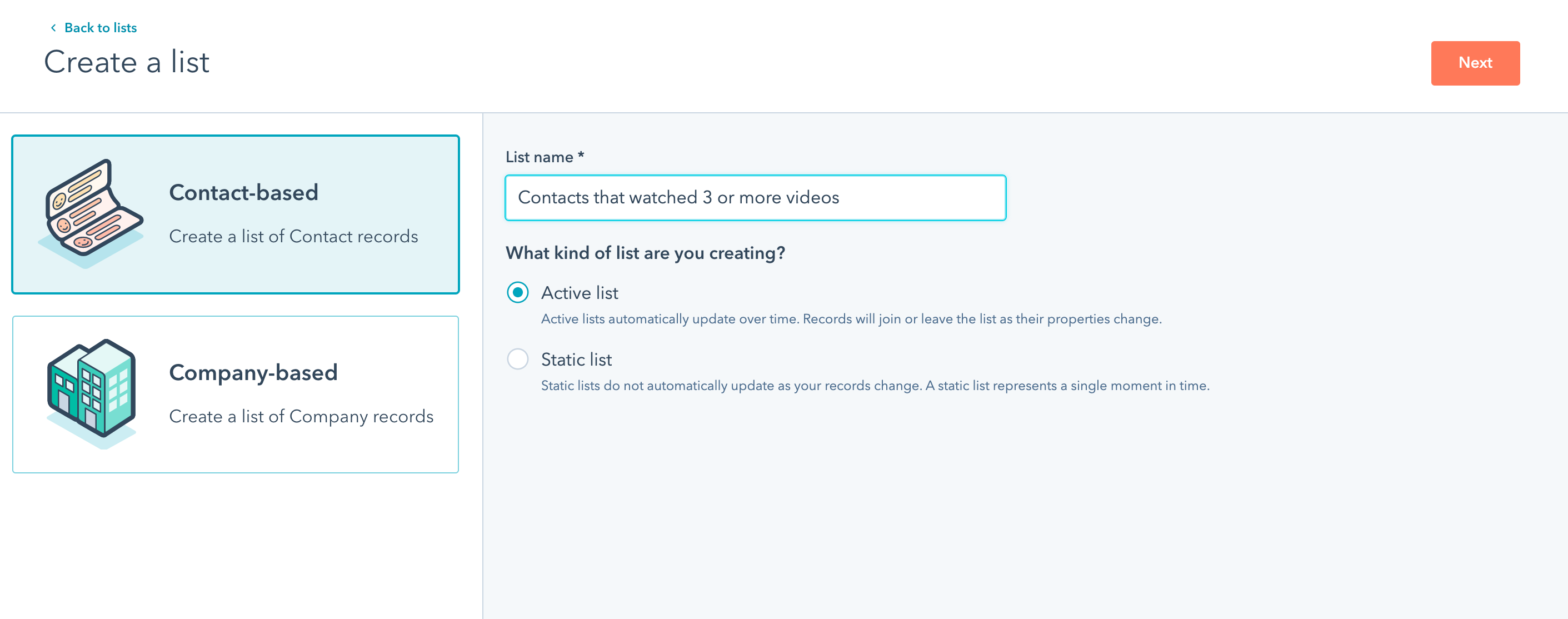Viewport: 1568px width, 619px height.
Task: Select the Company-based list card
Action: (236, 394)
